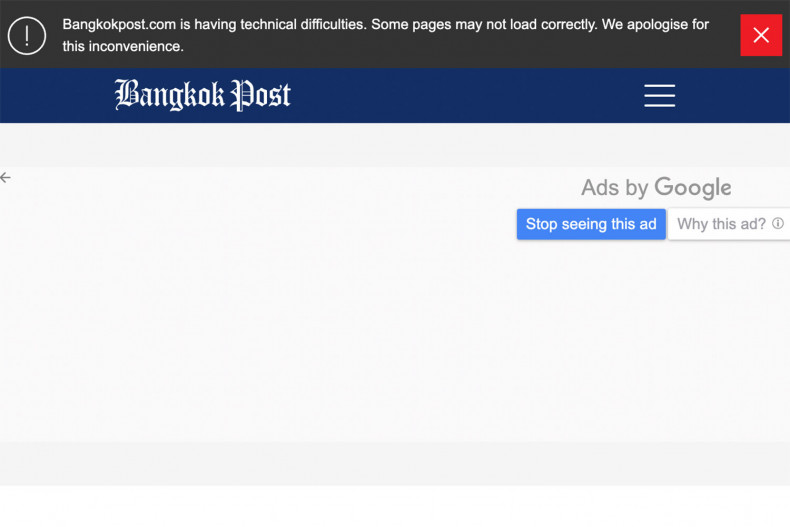Click Stop seeing this ad button

(x=591, y=224)
